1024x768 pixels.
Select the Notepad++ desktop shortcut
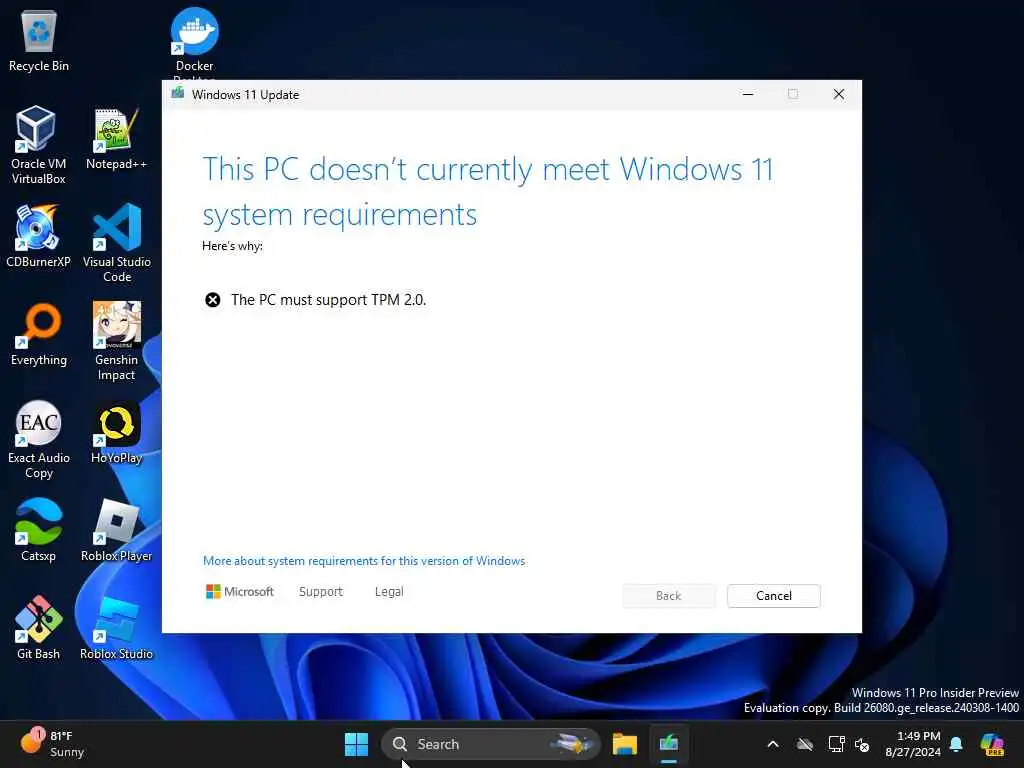[x=116, y=138]
